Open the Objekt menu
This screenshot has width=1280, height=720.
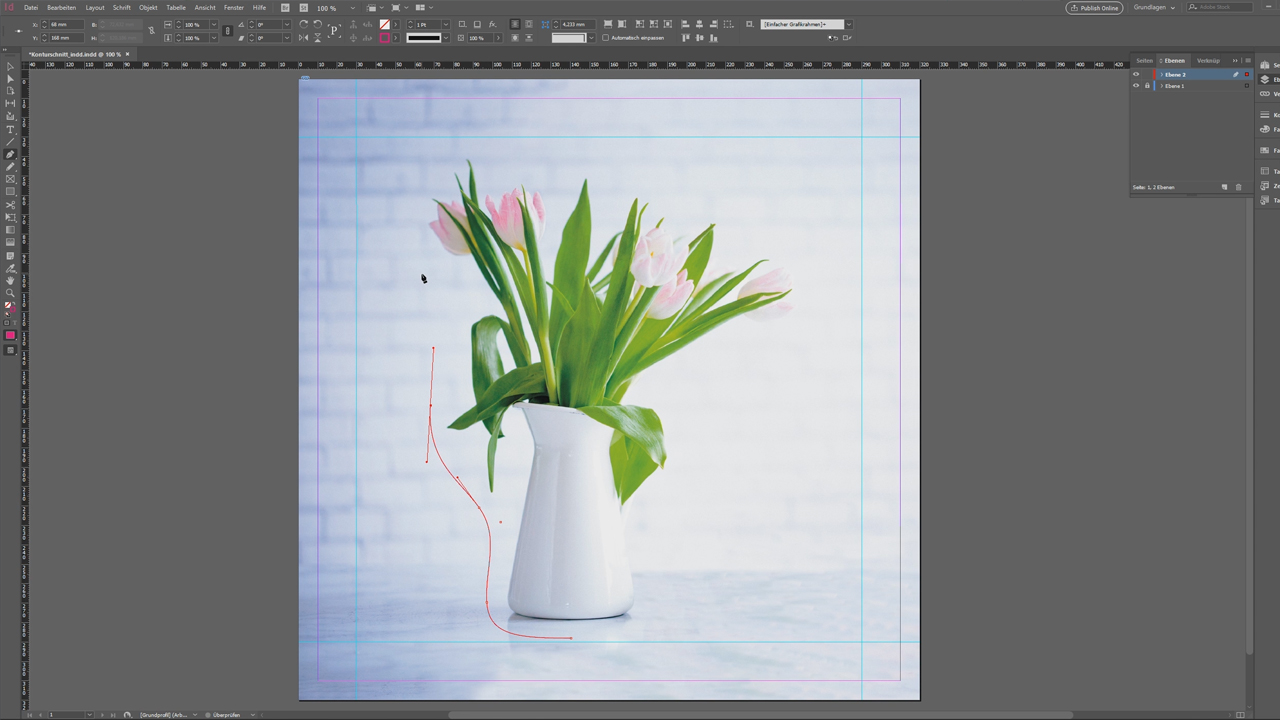[148, 7]
